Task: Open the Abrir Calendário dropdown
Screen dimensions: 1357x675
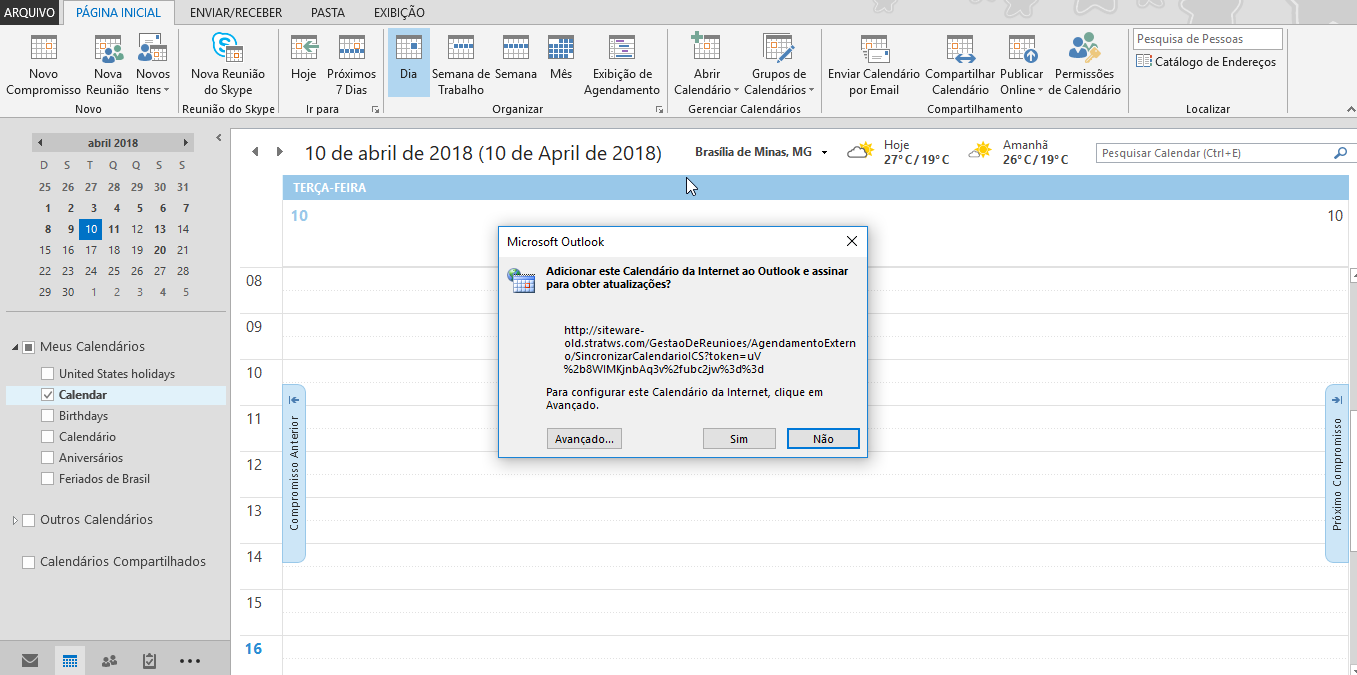Action: pyautogui.click(x=707, y=65)
